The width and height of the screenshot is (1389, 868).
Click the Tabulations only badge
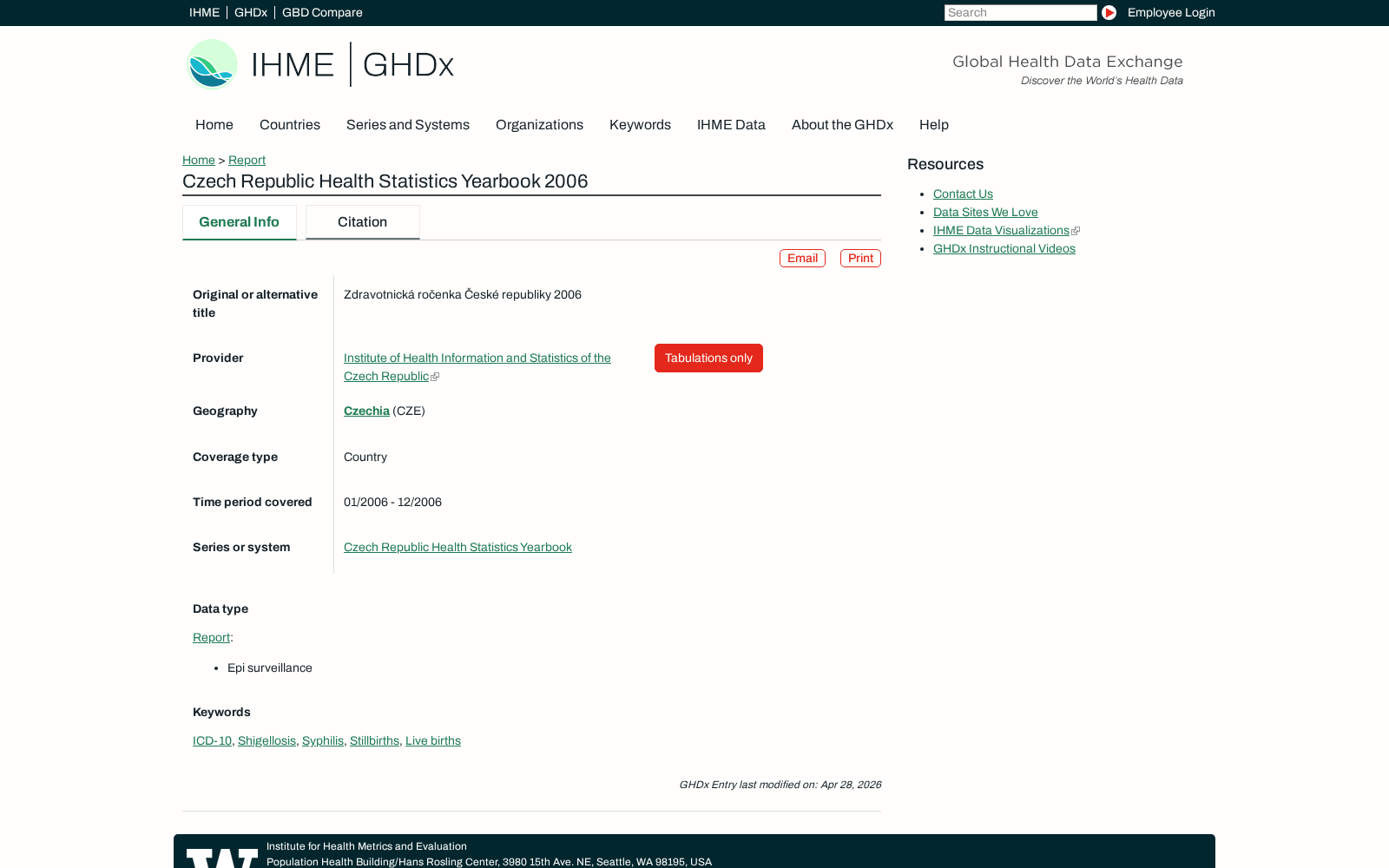[708, 358]
